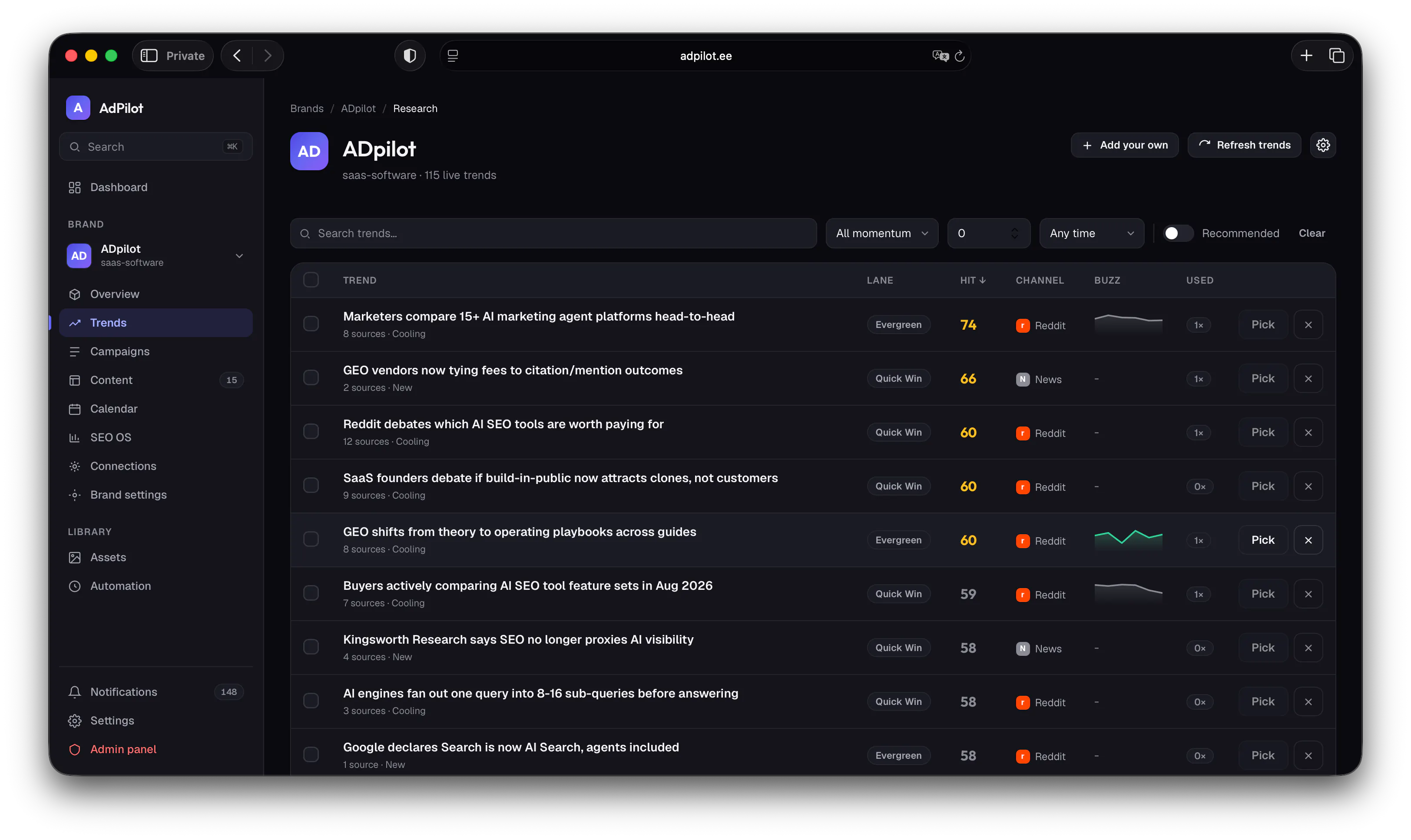
Task: Open the All momentum dropdown
Action: [881, 233]
